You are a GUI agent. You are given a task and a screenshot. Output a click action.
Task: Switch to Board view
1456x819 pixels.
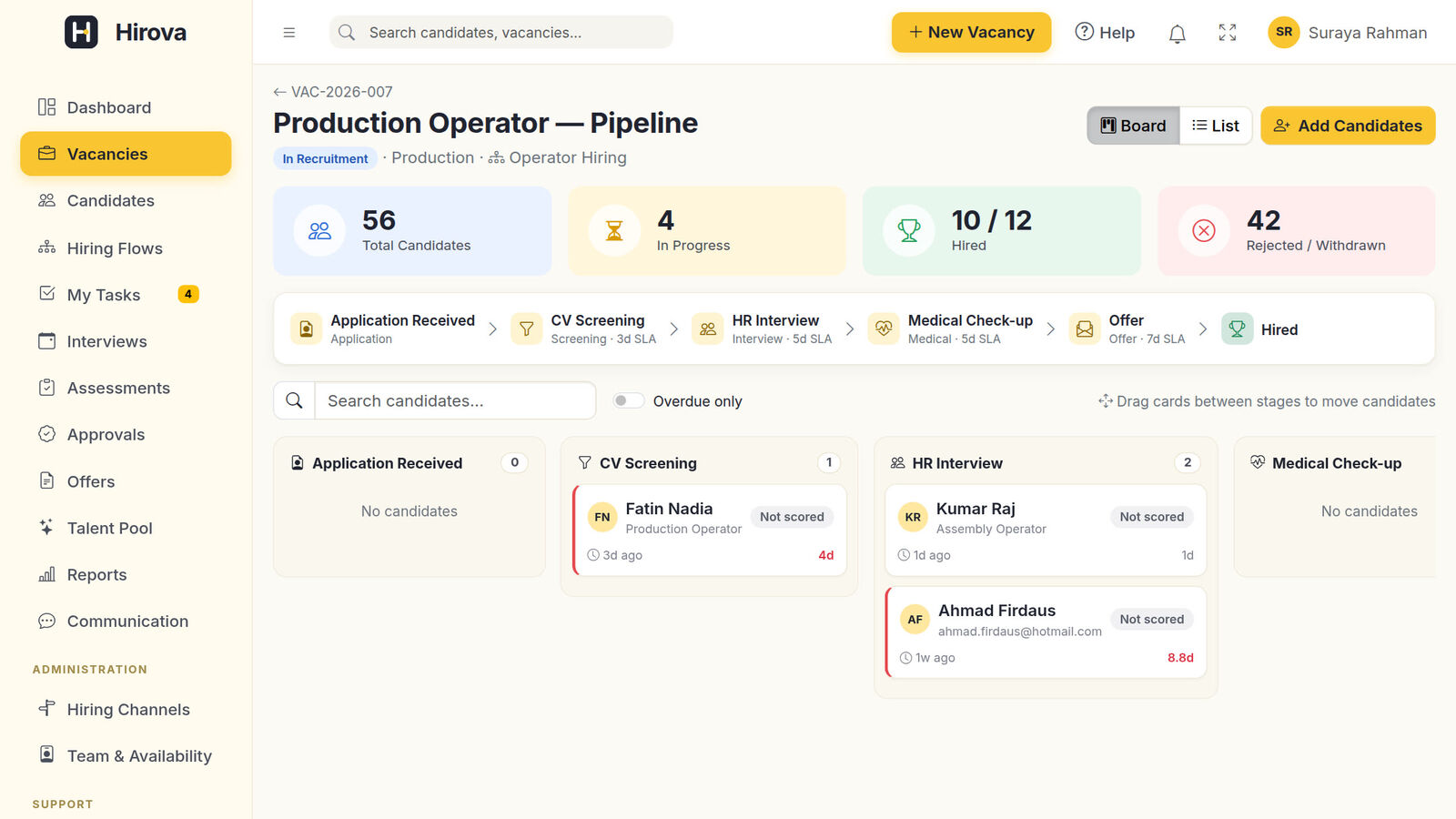tap(1133, 126)
